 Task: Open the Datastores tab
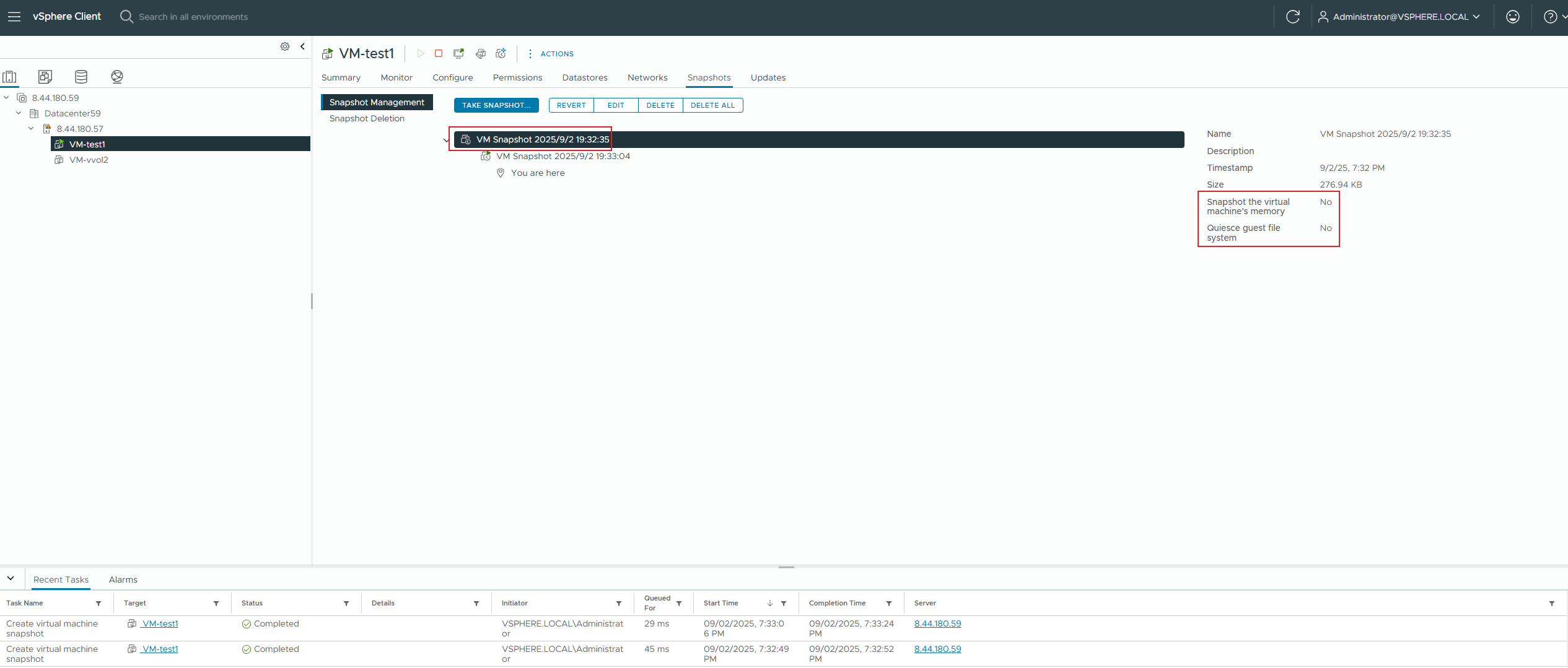(x=585, y=77)
